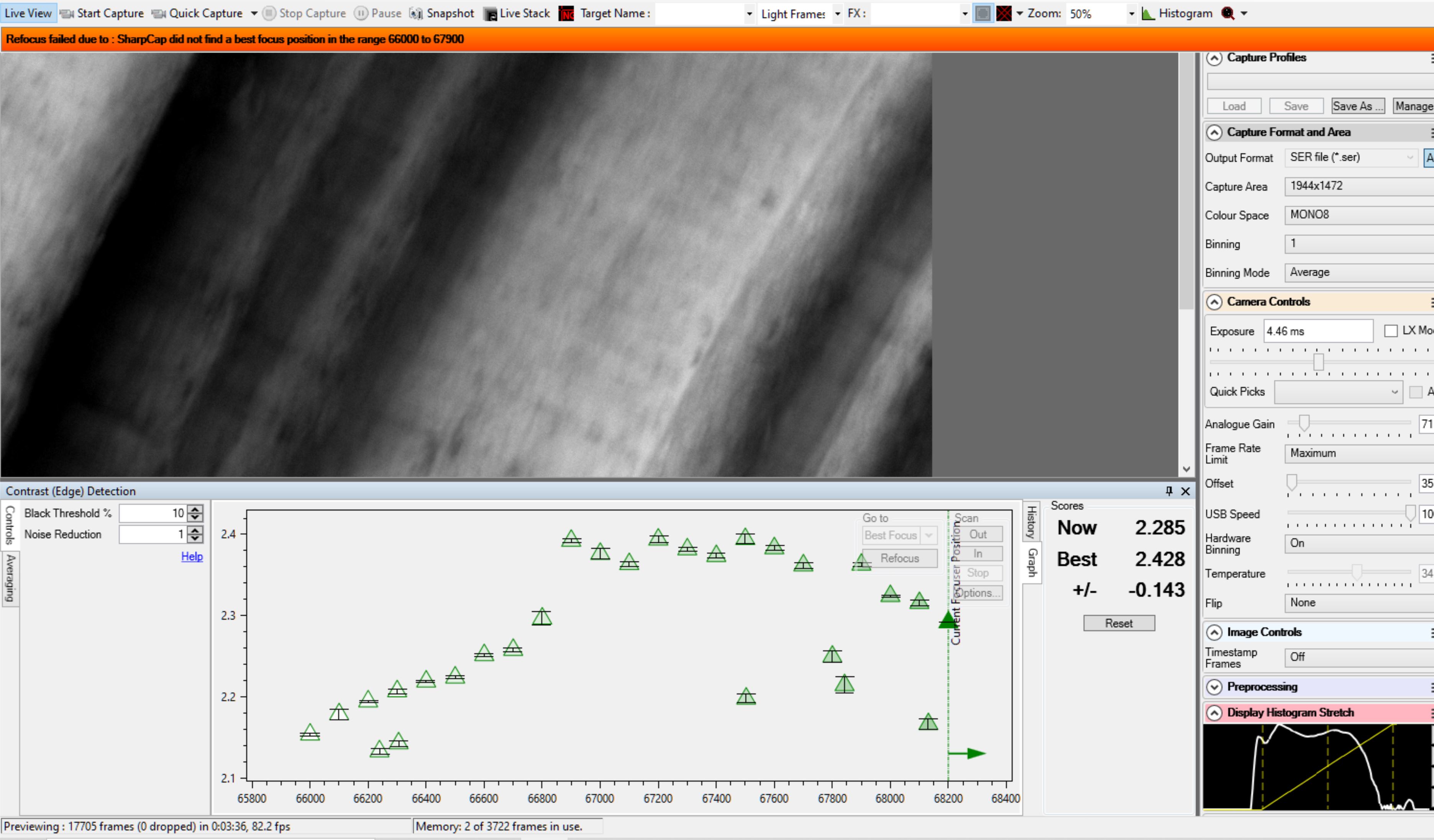Viewport: 1434px width, 840px height.
Task: Toggle the selection area rectangle tool
Action: coord(983,14)
